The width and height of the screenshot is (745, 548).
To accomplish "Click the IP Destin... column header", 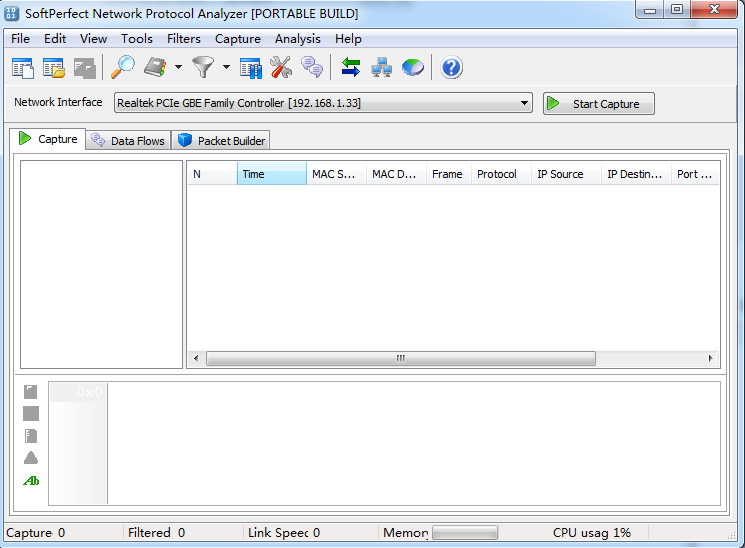I will (x=636, y=174).
